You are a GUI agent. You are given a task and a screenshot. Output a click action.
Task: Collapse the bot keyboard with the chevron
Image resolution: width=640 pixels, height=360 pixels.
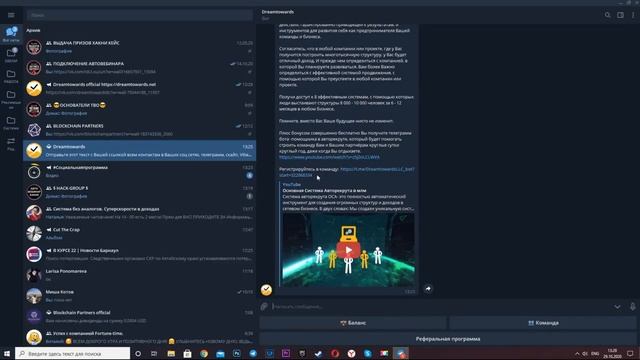[x=618, y=307]
